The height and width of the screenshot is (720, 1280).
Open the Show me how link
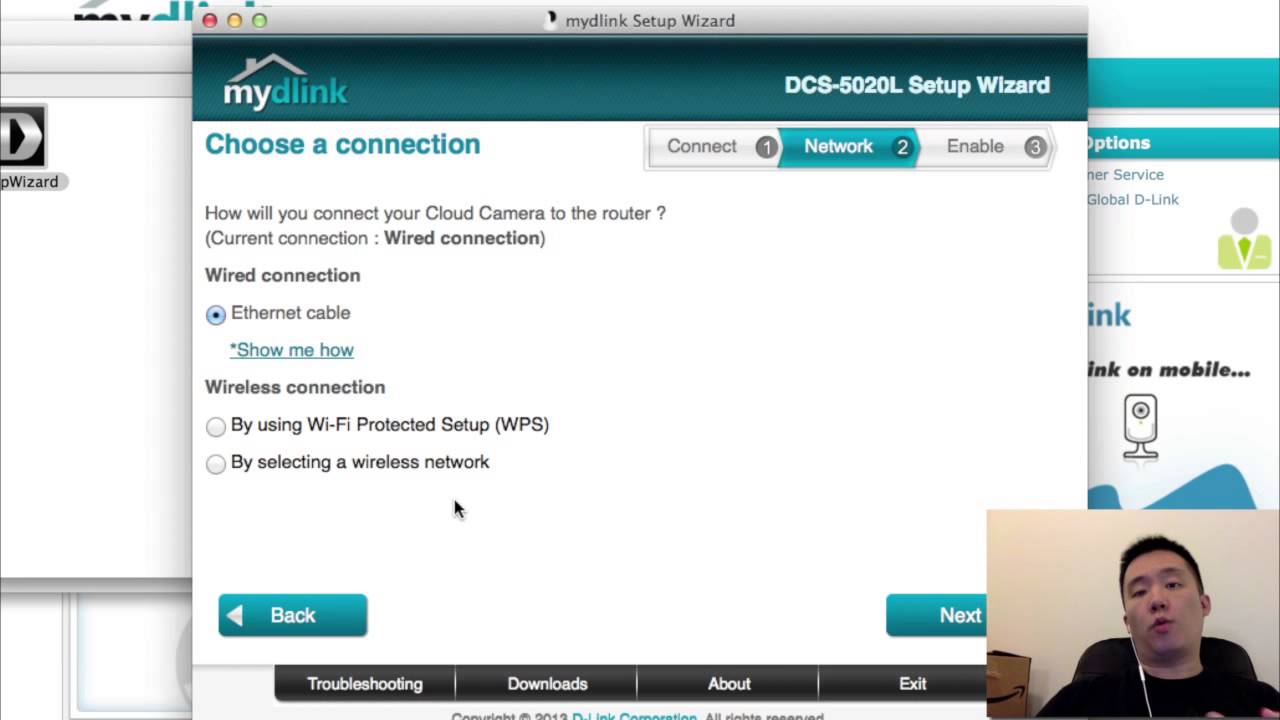pyautogui.click(x=292, y=350)
